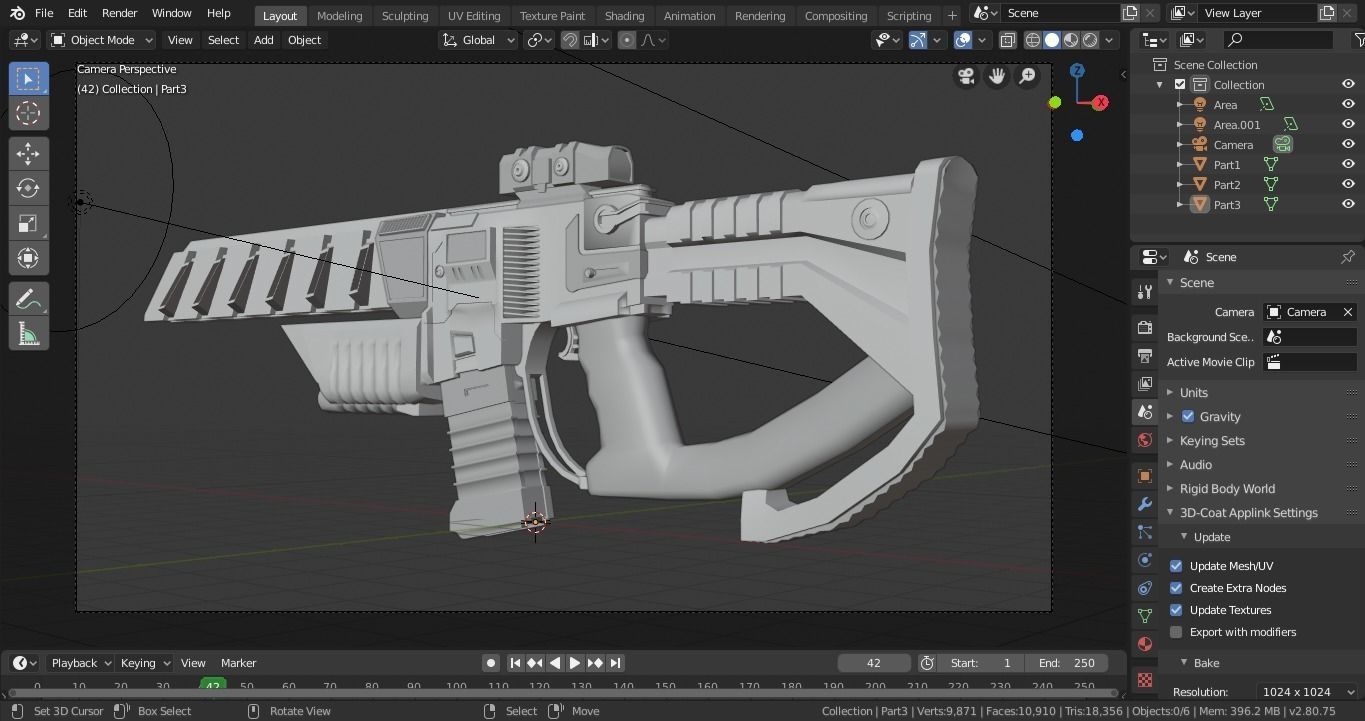1365x721 pixels.
Task: Switch to wireframe viewport shading
Action: click(x=1033, y=40)
